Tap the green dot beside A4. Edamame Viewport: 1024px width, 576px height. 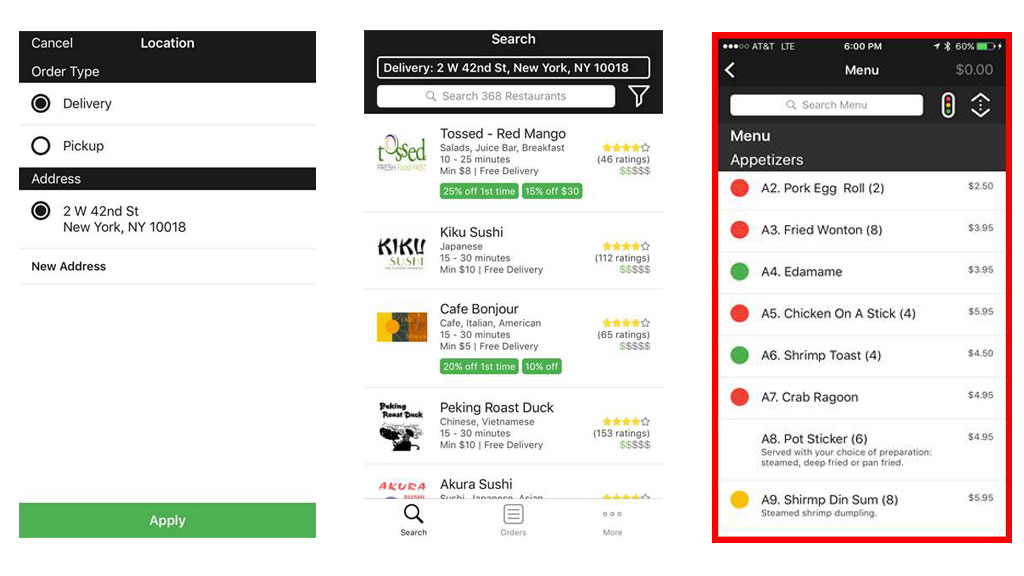pos(740,272)
